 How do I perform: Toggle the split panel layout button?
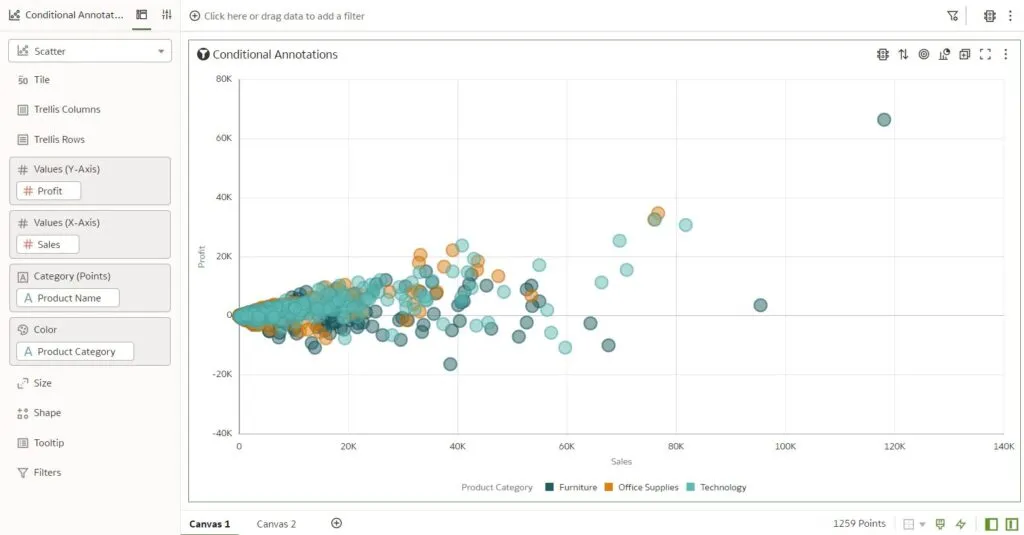pos(1010,524)
